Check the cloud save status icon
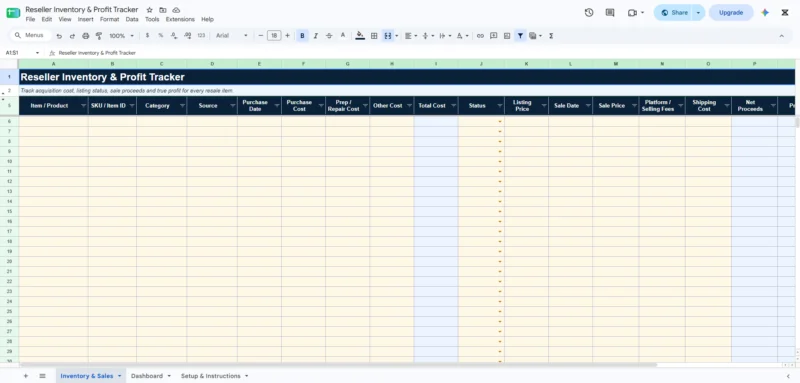Viewport: 800px width, 383px height. tap(176, 10)
